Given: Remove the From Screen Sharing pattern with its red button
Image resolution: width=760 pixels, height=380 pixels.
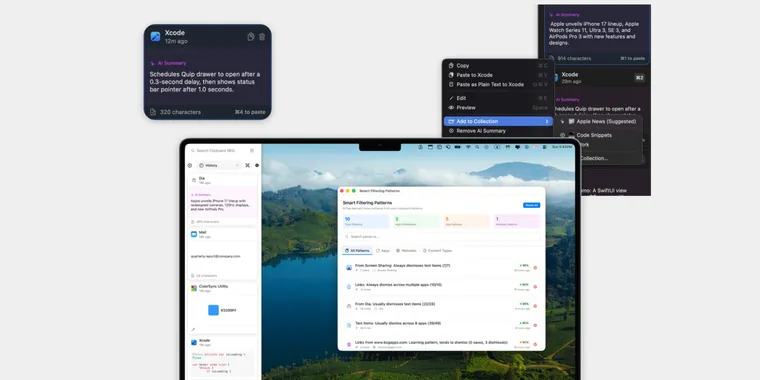Looking at the screenshot, I should 535,268.
